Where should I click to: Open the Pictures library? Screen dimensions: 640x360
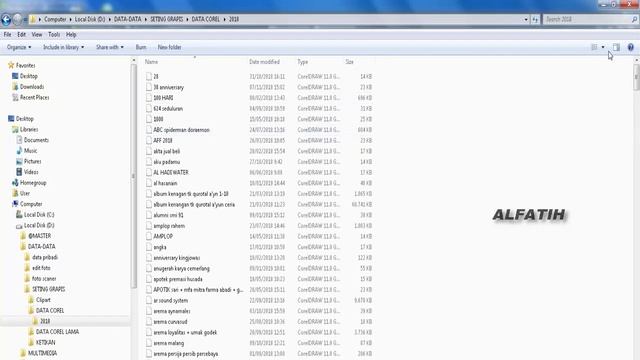click(x=32, y=161)
